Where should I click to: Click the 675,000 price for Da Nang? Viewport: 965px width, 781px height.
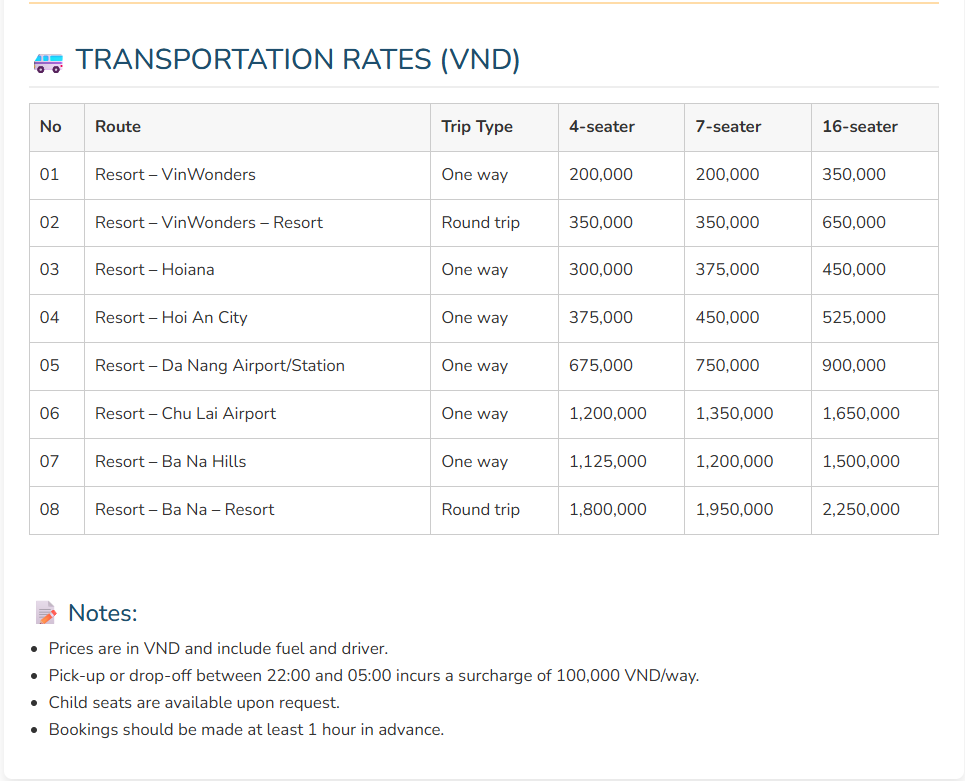[x=601, y=366]
